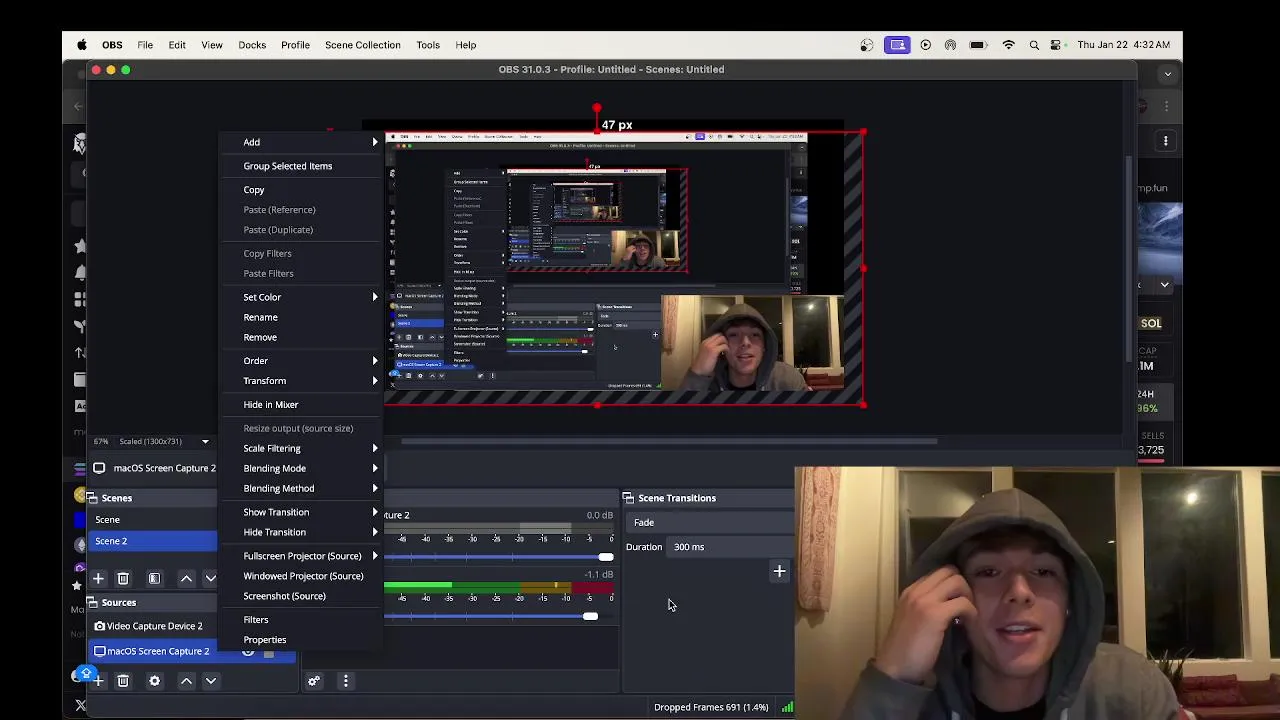Screen dimensions: 1280x720
Task: Click the trash icon in Sources toolbar
Action: pyautogui.click(x=123, y=681)
